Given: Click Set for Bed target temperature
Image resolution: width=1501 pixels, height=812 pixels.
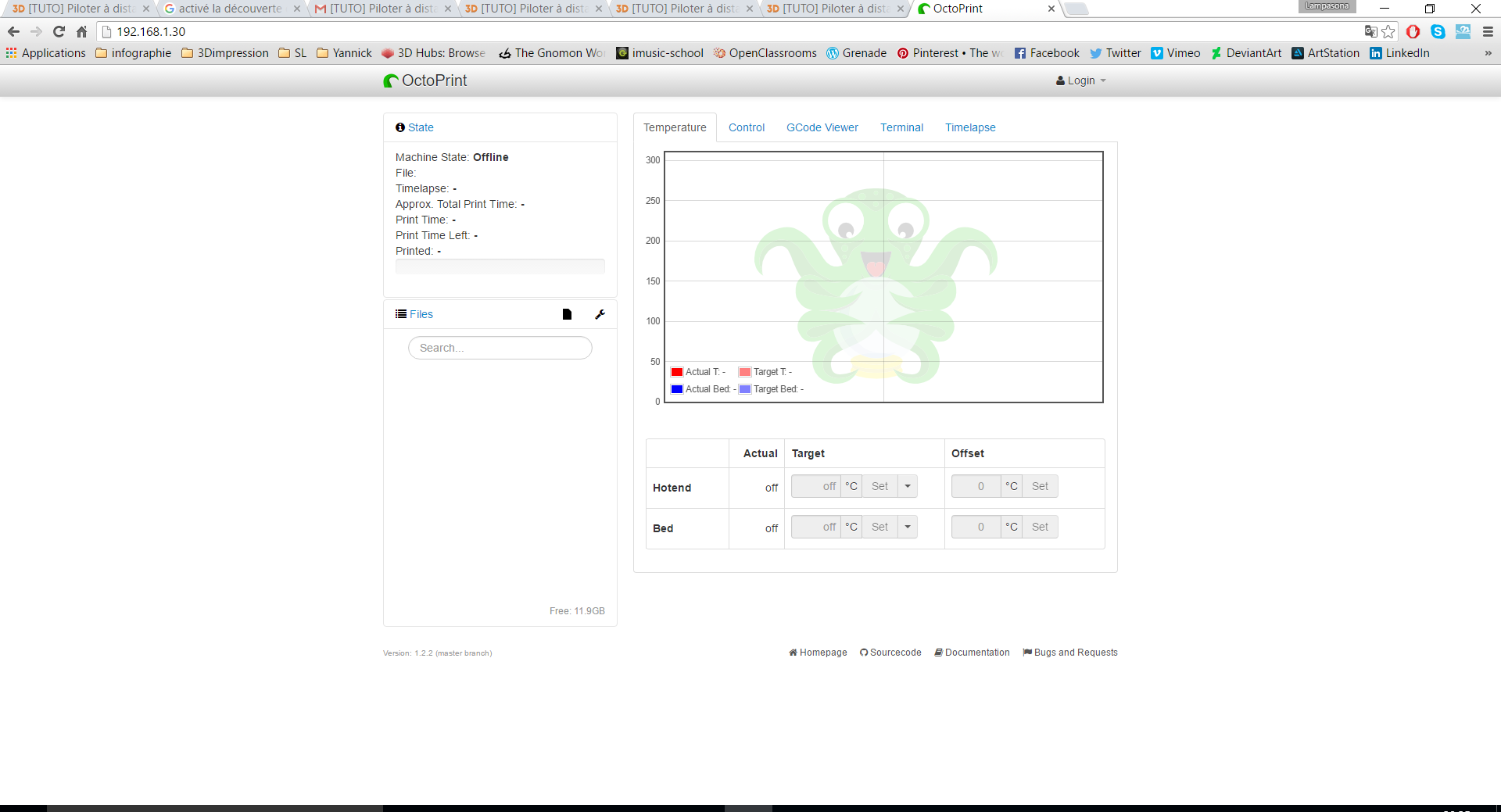Looking at the screenshot, I should 879,527.
